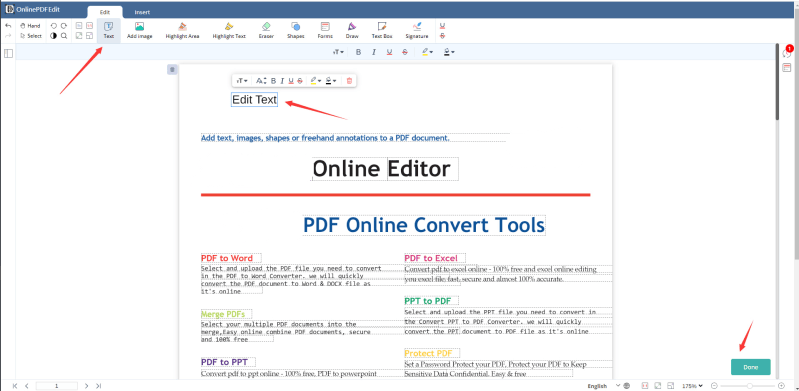The height and width of the screenshot is (391, 799).
Task: Open the Signature tool
Action: pyautogui.click(x=417, y=31)
